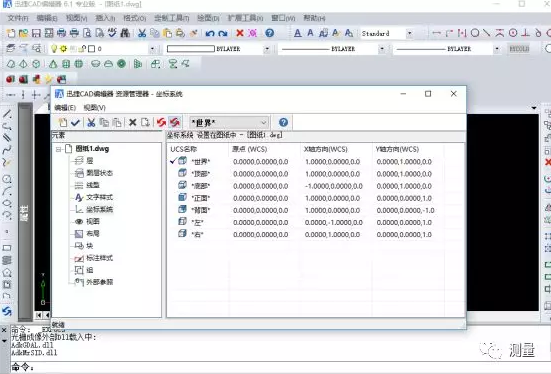551x374 pixels.
Task: Click the Cut scissors icon in main toolbar
Action: (142, 33)
